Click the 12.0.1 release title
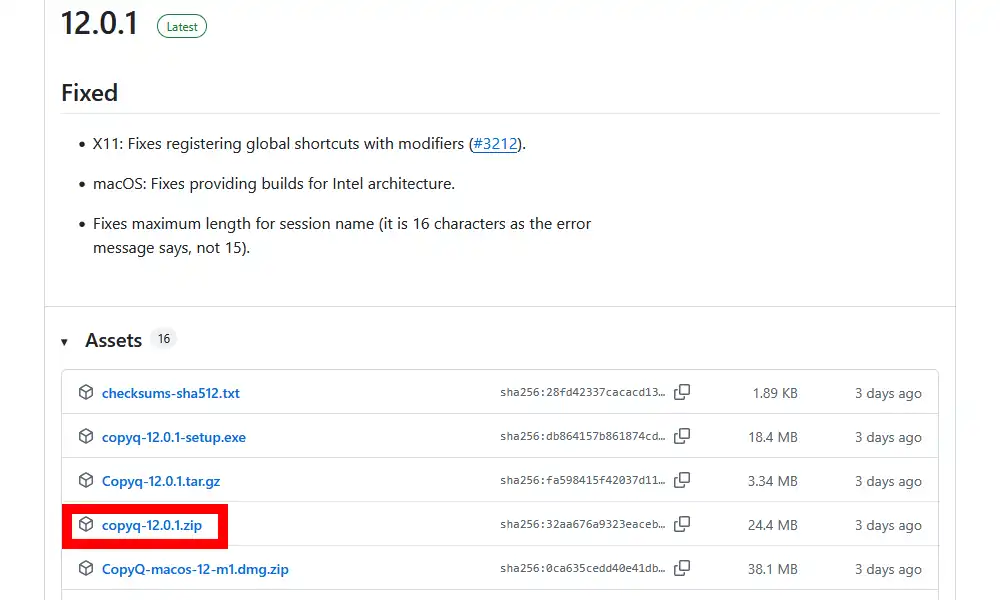The height and width of the screenshot is (600, 1000). [99, 24]
